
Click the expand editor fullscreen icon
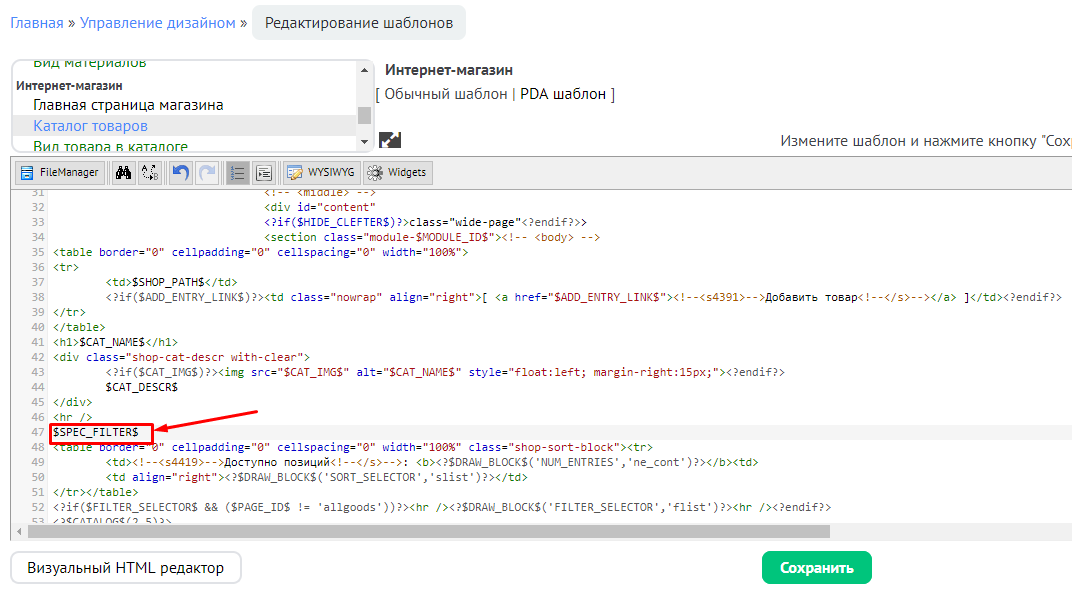[389, 141]
